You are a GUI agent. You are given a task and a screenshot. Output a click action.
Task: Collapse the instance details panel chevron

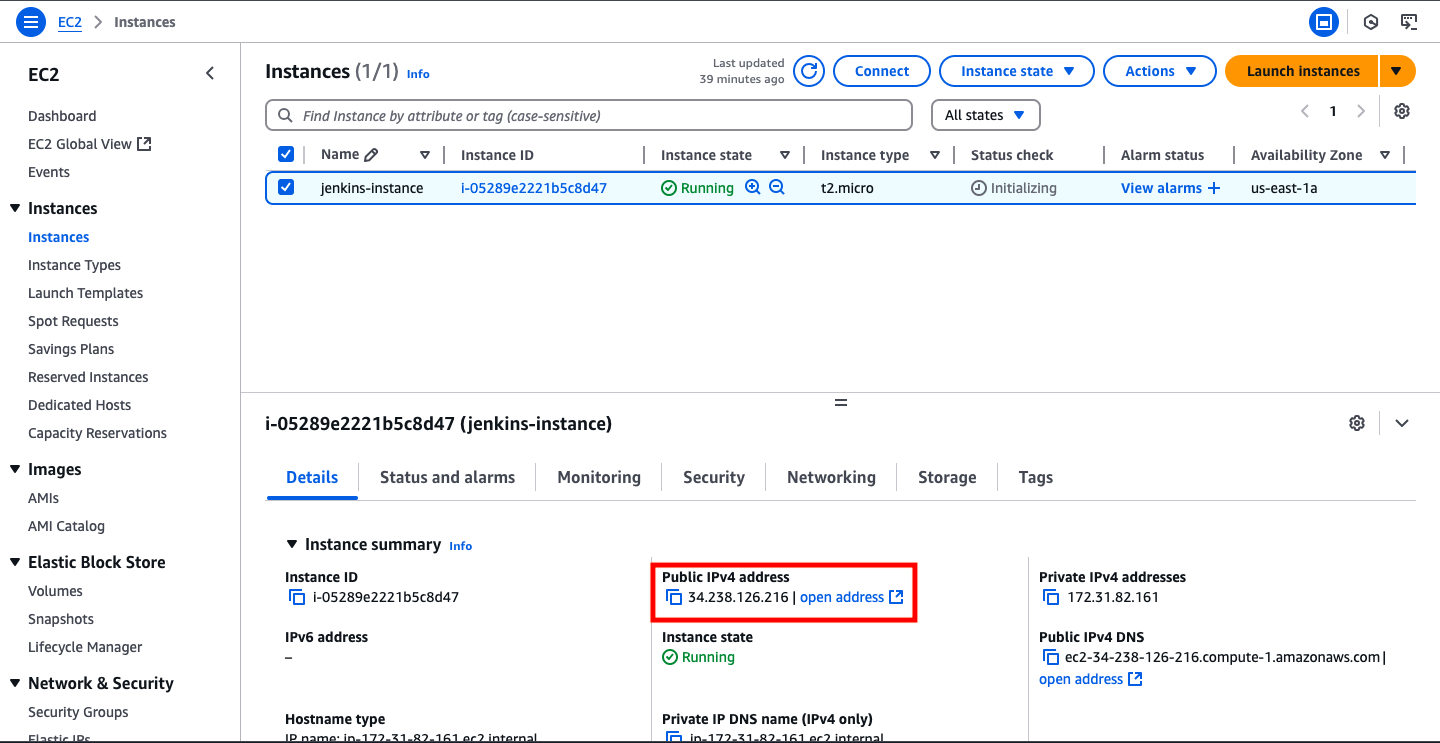pyautogui.click(x=1402, y=423)
